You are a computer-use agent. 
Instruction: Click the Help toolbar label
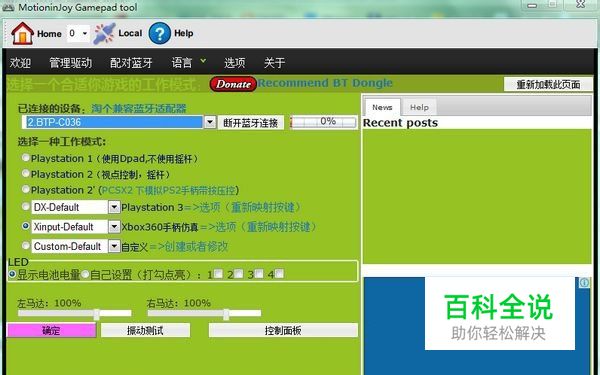pos(184,33)
